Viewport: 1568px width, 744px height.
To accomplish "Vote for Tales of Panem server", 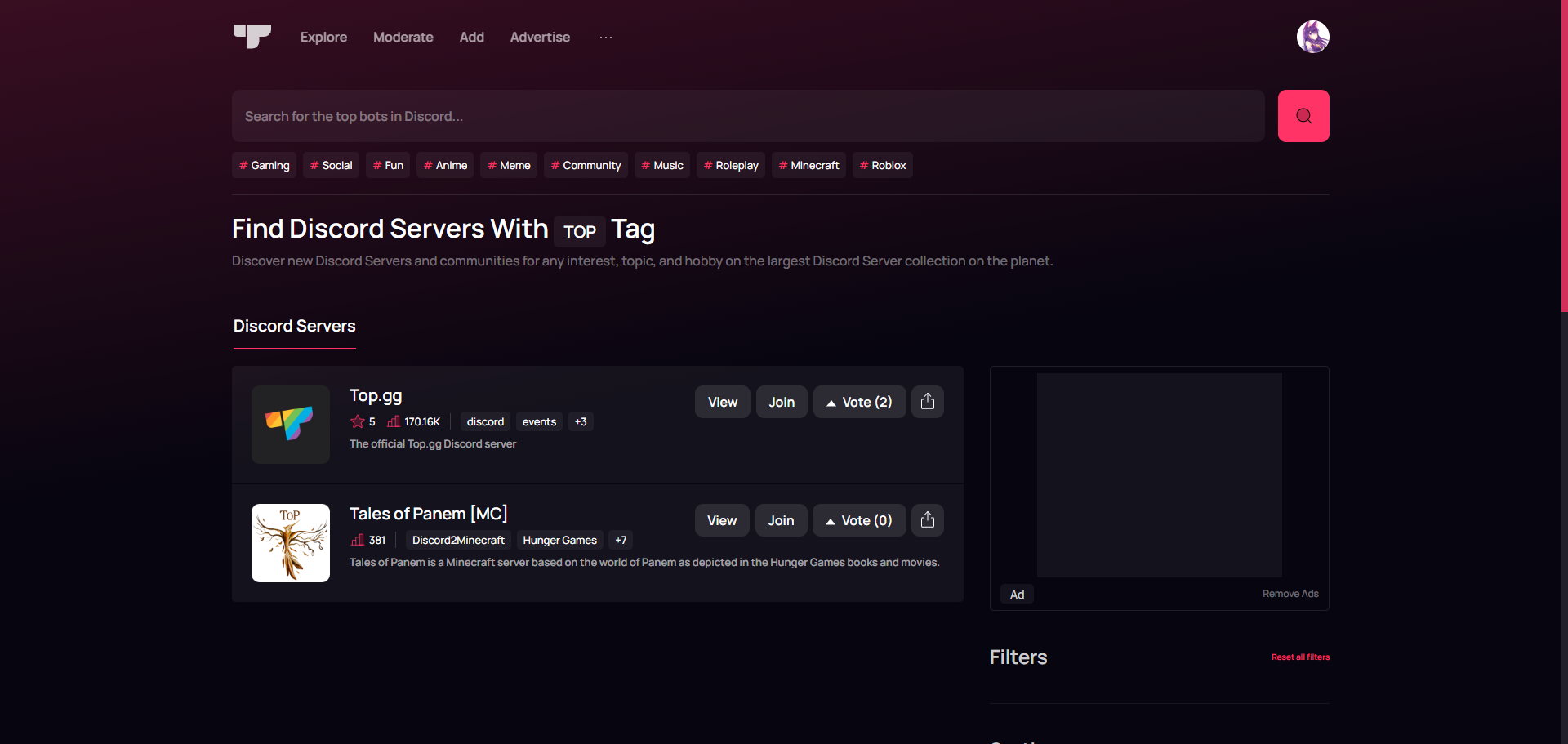I will [859, 520].
